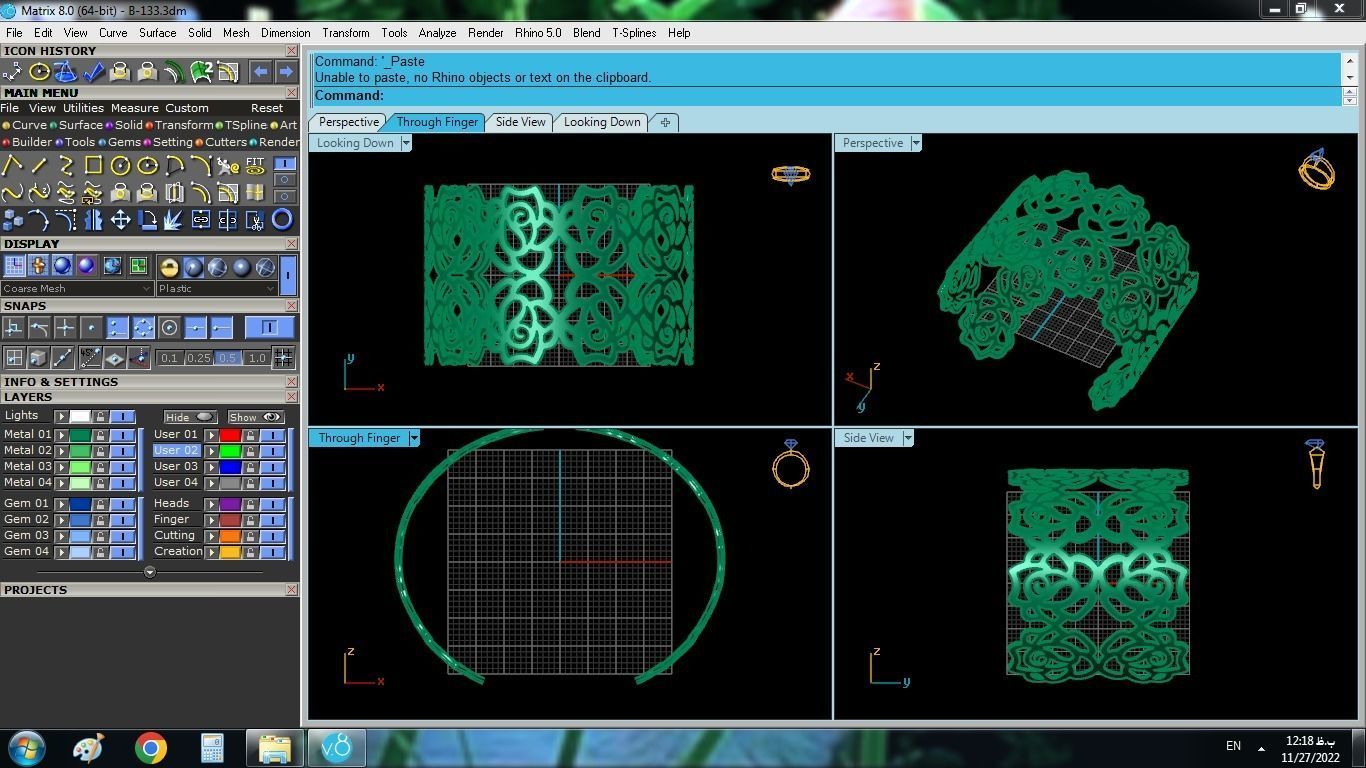Open the Coarse Mesh dropdown
This screenshot has width=1366, height=768.
point(76,288)
